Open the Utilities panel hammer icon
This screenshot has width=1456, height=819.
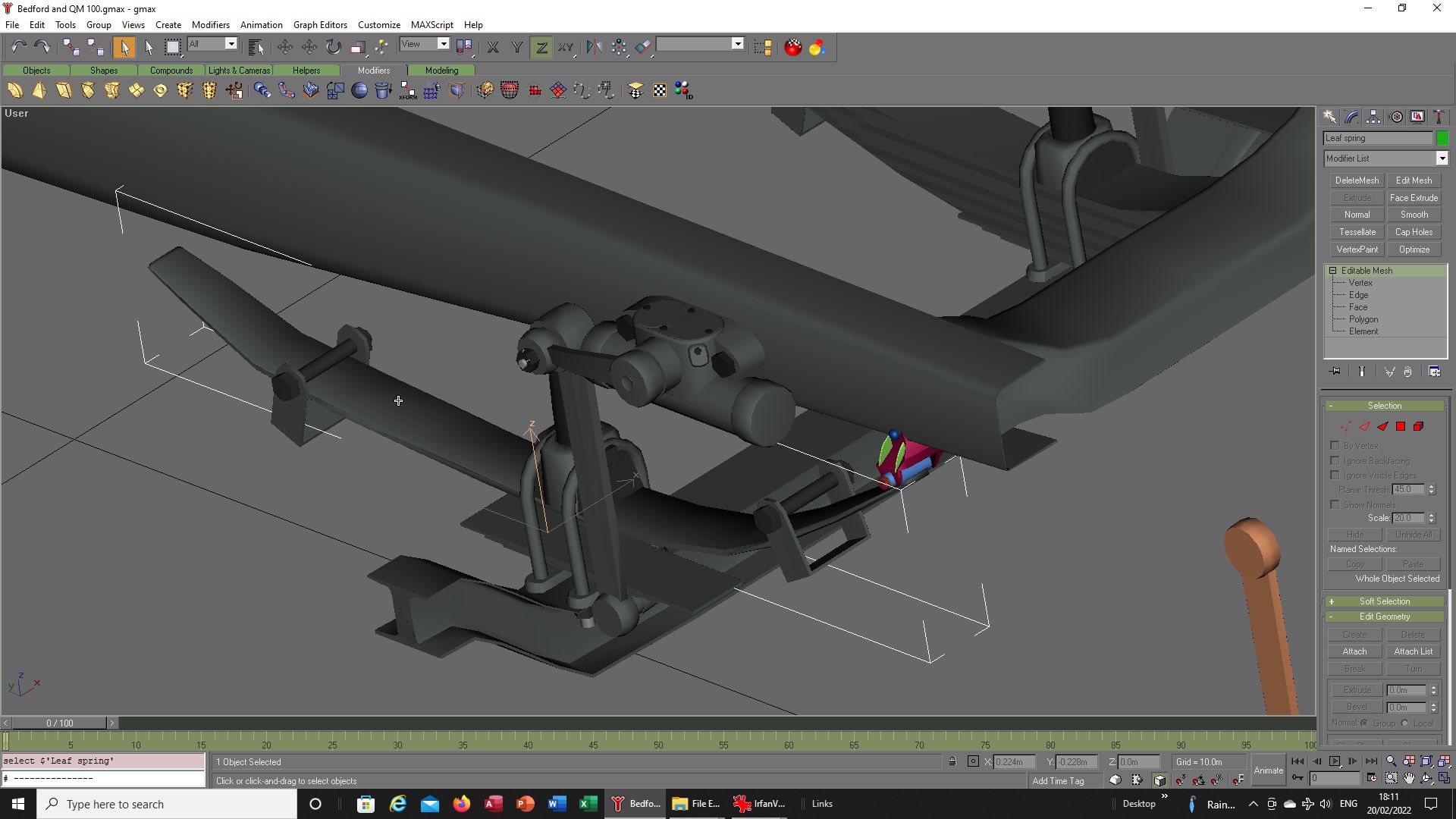(1439, 117)
